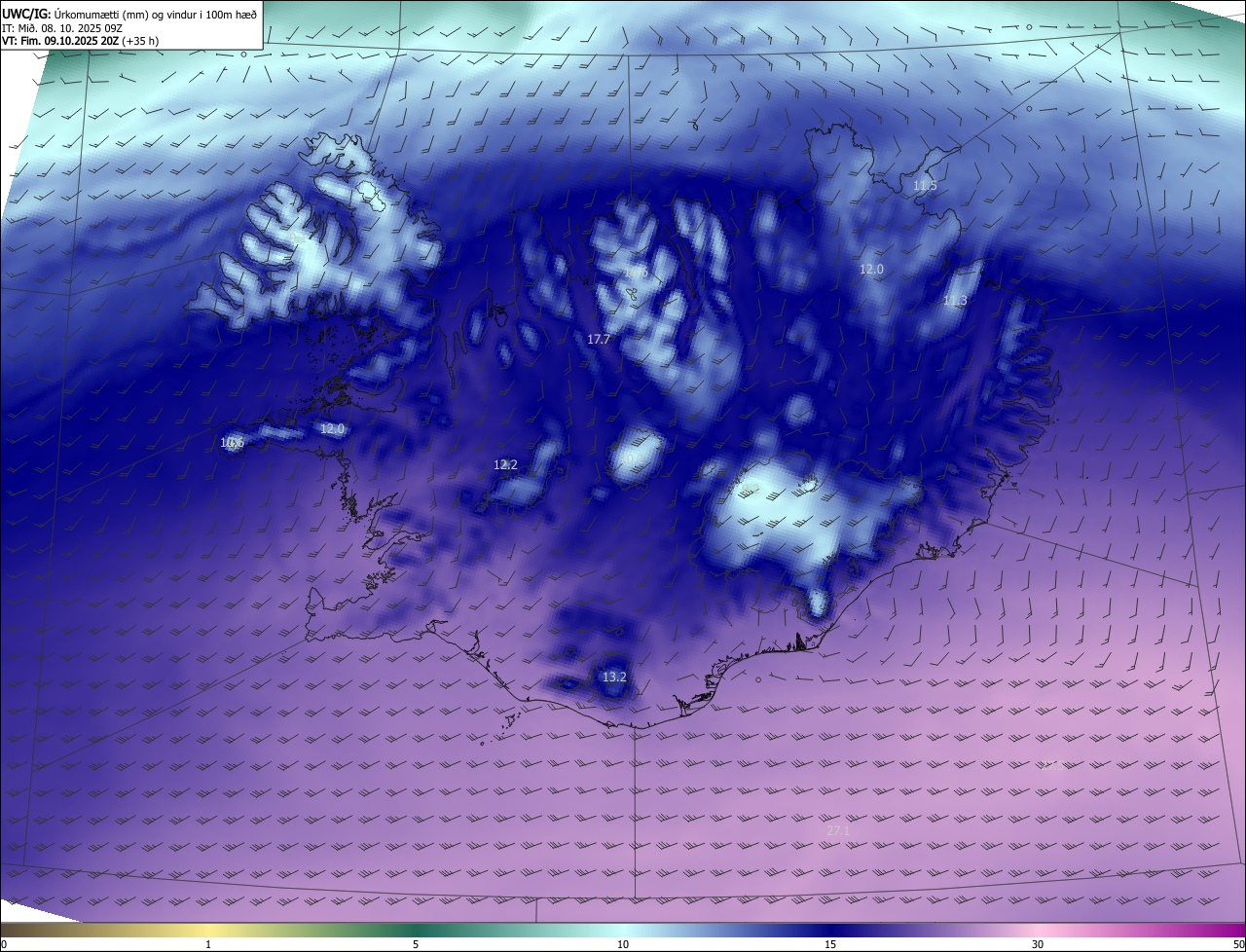The height and width of the screenshot is (952, 1246).
Task: Click the dark navy colorbar segment above 15
Action: point(830,931)
